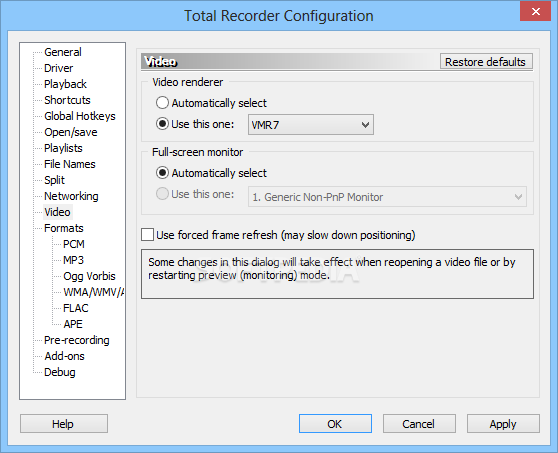
Task: Open the Driver settings page
Action: click(58, 68)
